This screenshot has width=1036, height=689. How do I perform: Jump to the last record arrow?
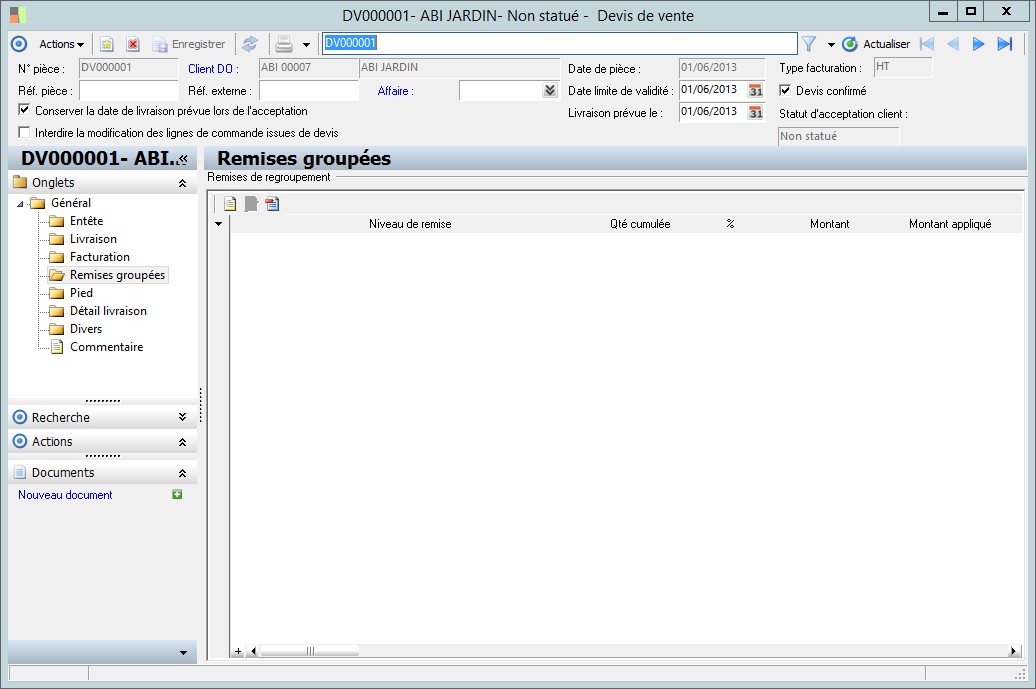click(x=1005, y=44)
